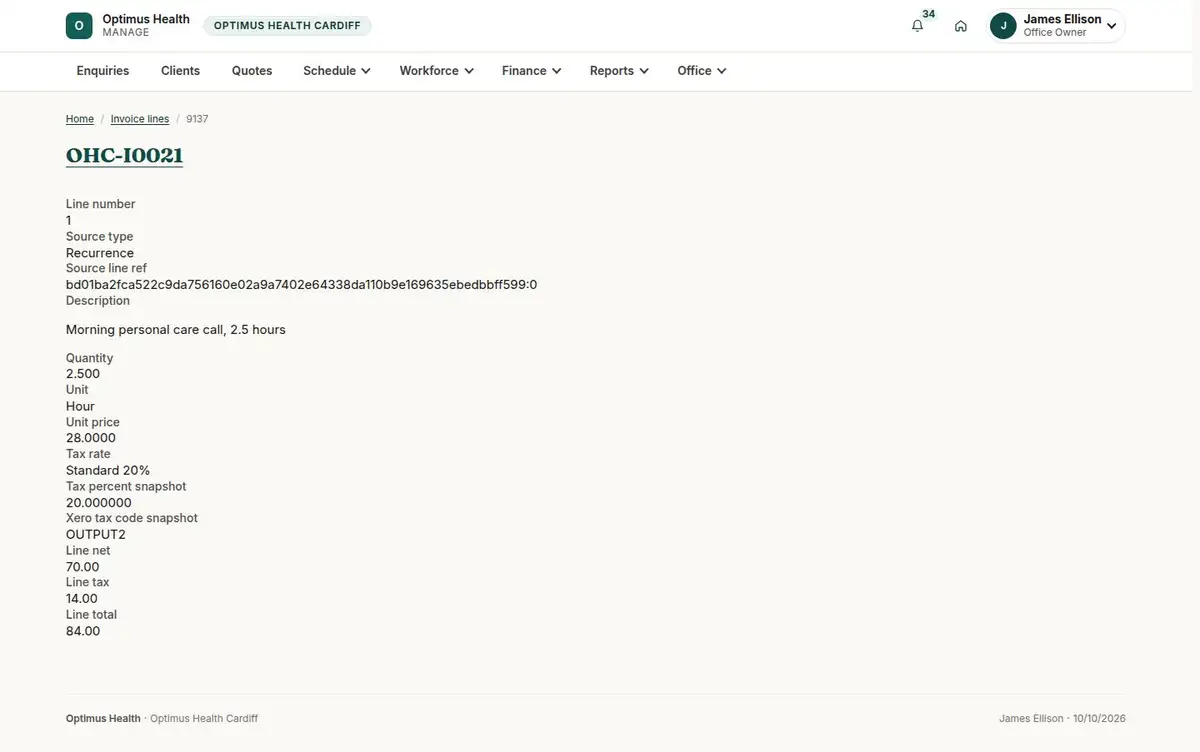
Task: Open the Invoice lines breadcrumb link
Action: point(140,119)
